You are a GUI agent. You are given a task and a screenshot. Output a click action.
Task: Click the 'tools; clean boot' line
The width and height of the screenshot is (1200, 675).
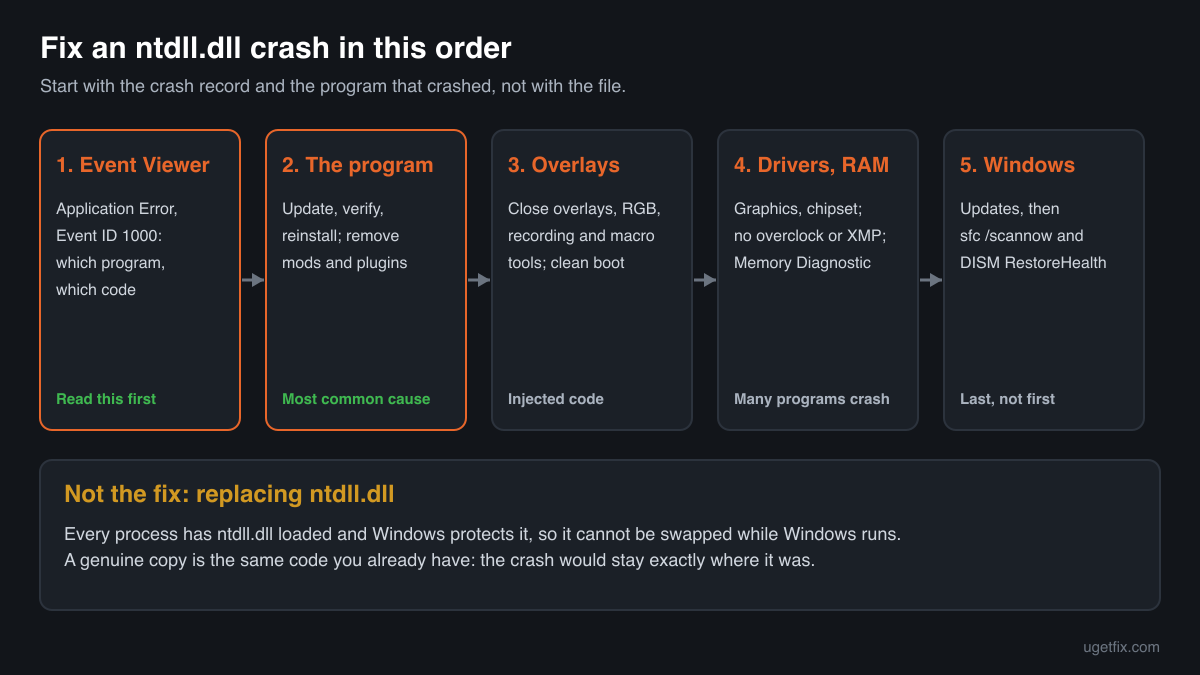click(566, 263)
